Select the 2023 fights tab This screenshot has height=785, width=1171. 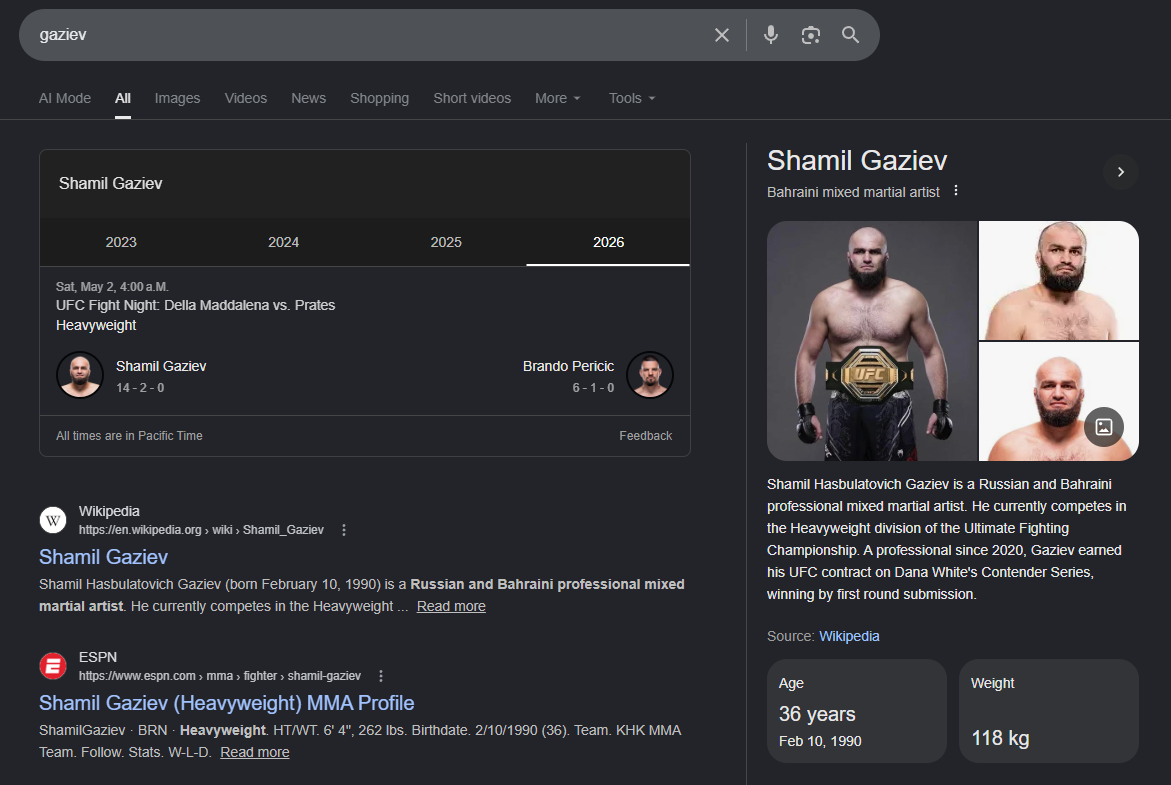point(121,242)
